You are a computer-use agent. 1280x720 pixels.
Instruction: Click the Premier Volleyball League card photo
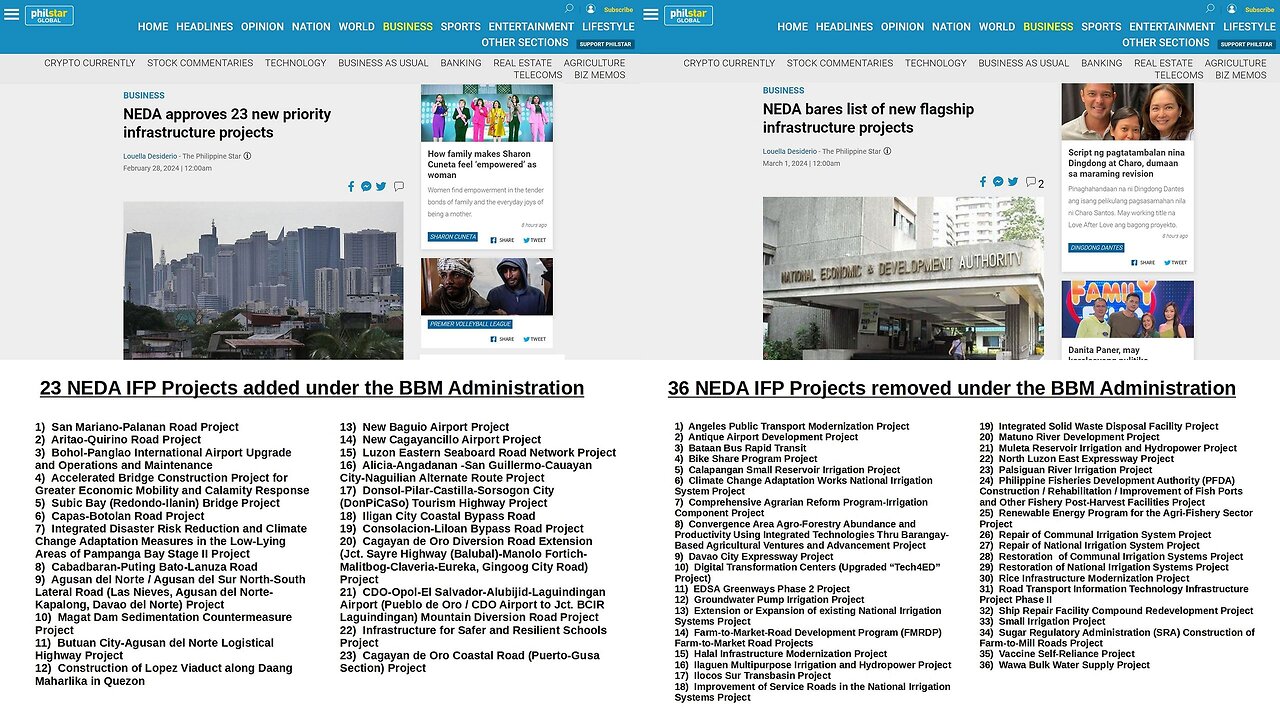tap(487, 286)
